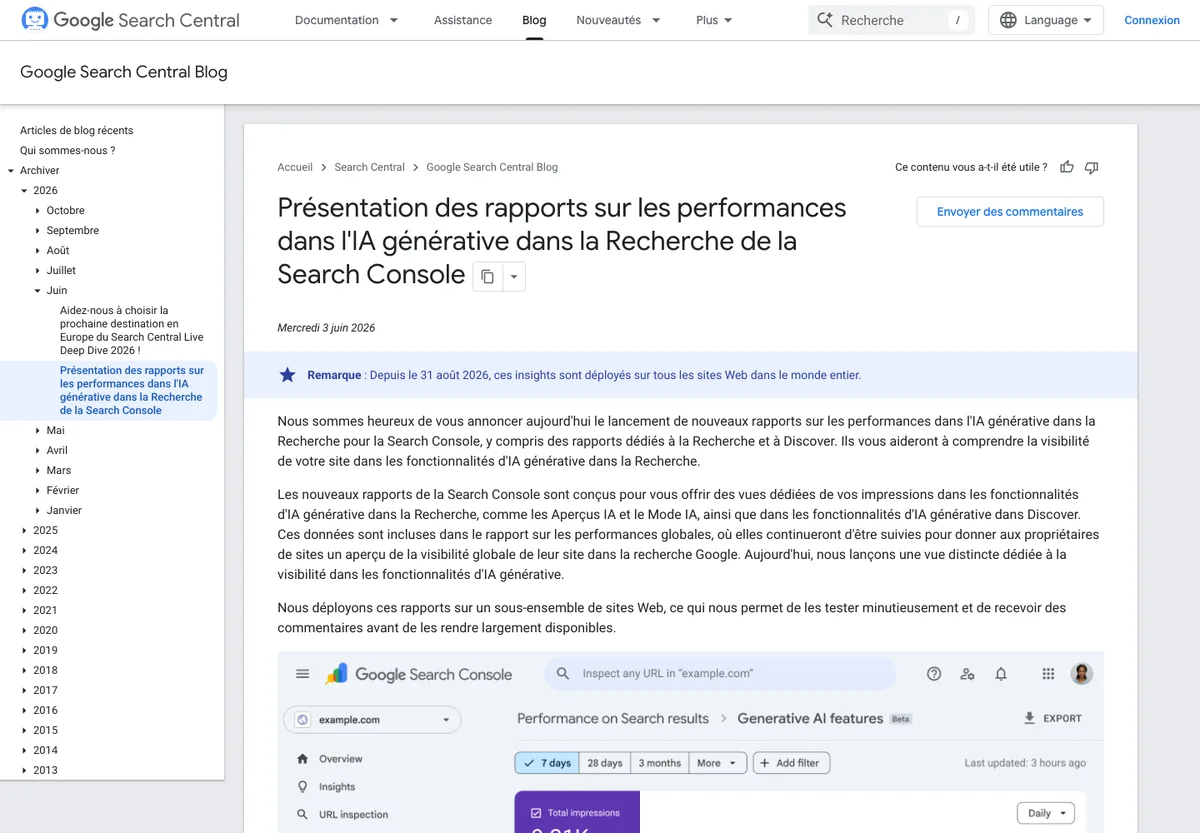Click the Accueil breadcrumb link
Viewport: 1200px width, 833px height.
tap(295, 167)
